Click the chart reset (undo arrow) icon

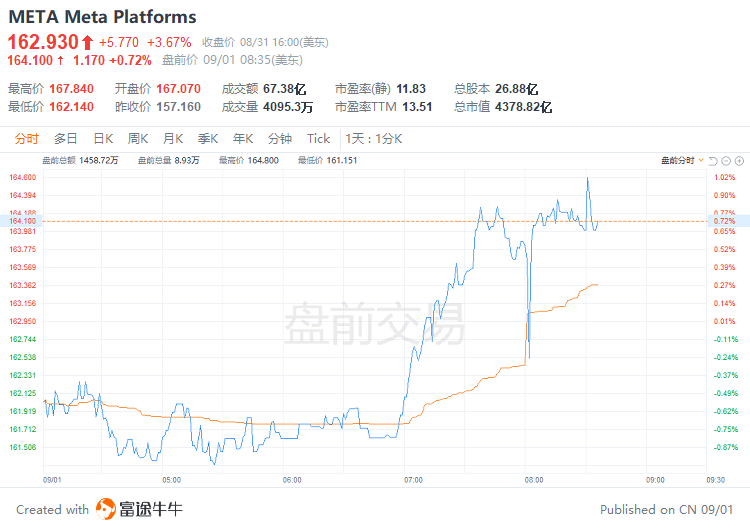[x=713, y=161]
